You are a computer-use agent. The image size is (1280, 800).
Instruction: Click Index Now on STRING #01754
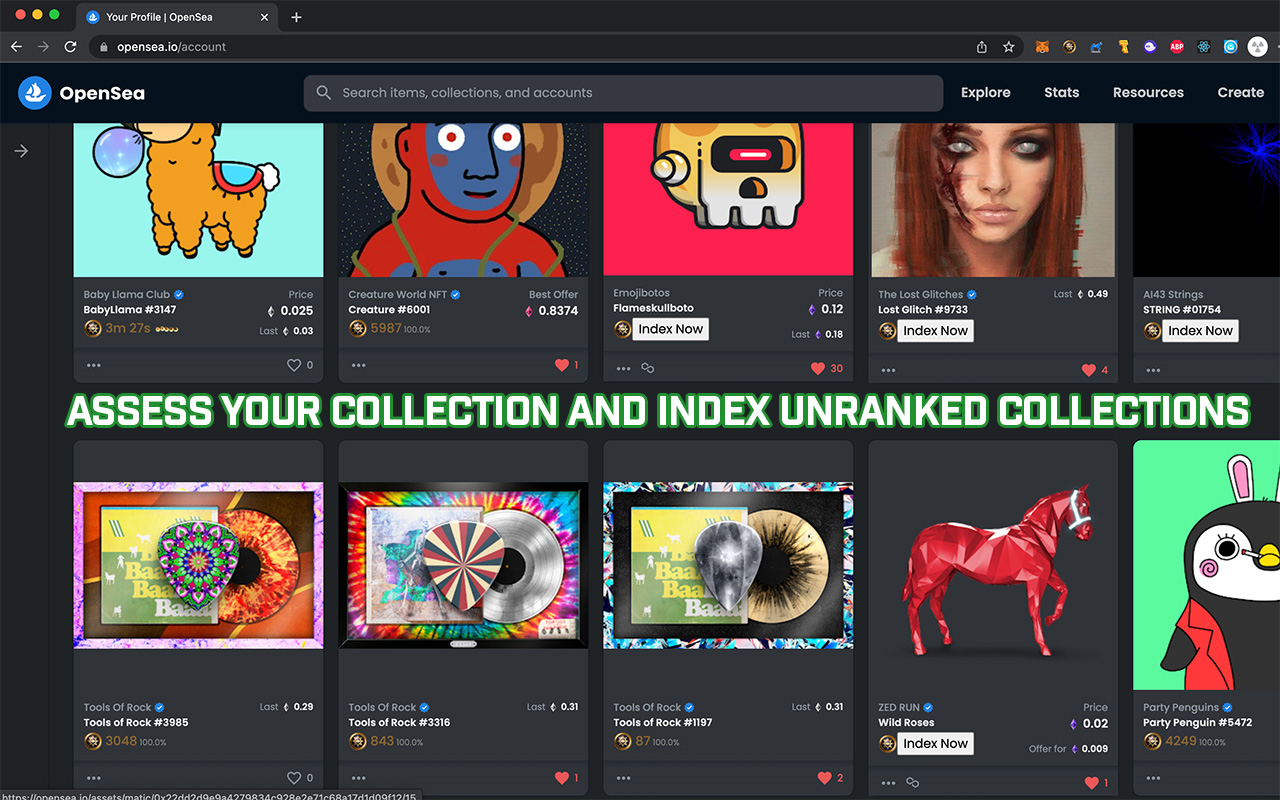(x=1201, y=331)
